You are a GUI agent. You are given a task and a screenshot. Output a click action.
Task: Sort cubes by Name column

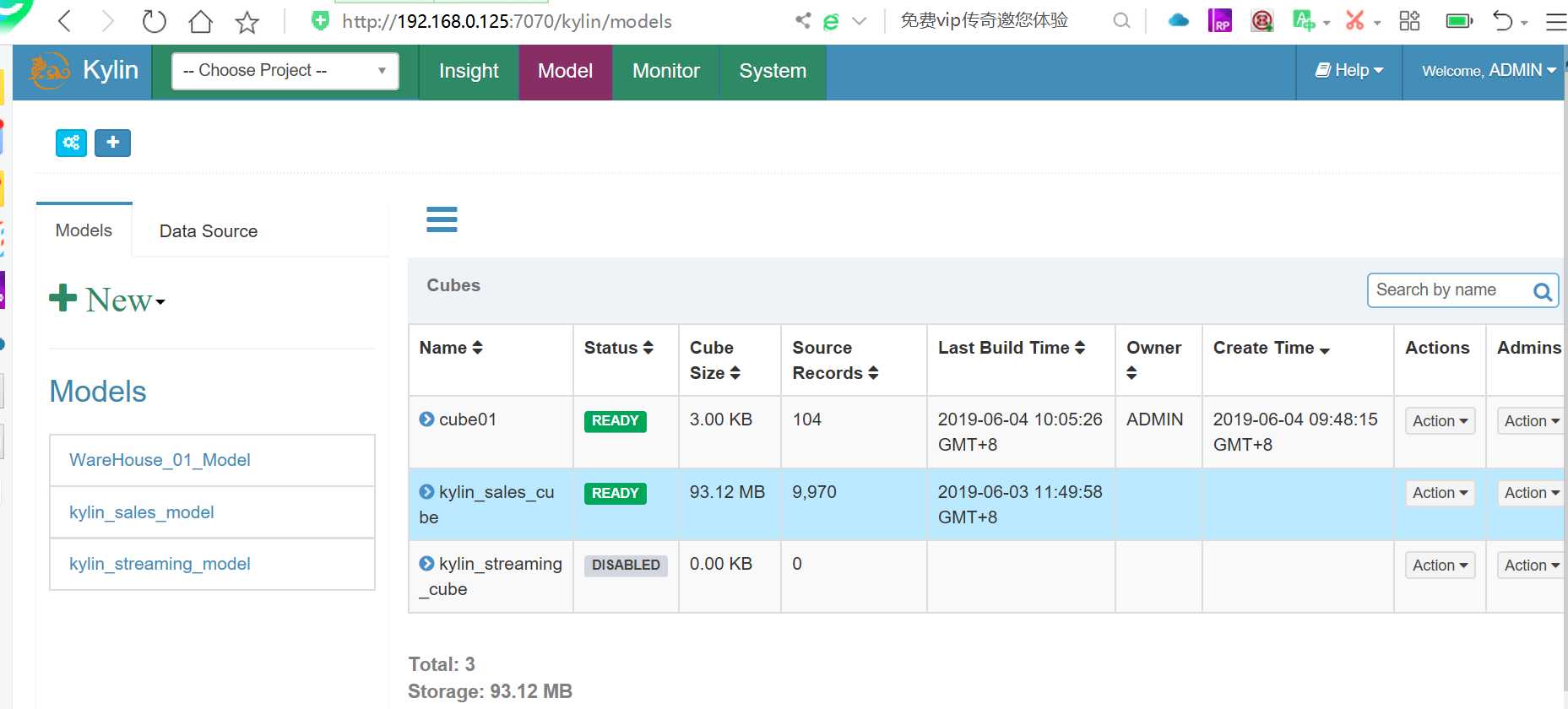[x=451, y=348]
